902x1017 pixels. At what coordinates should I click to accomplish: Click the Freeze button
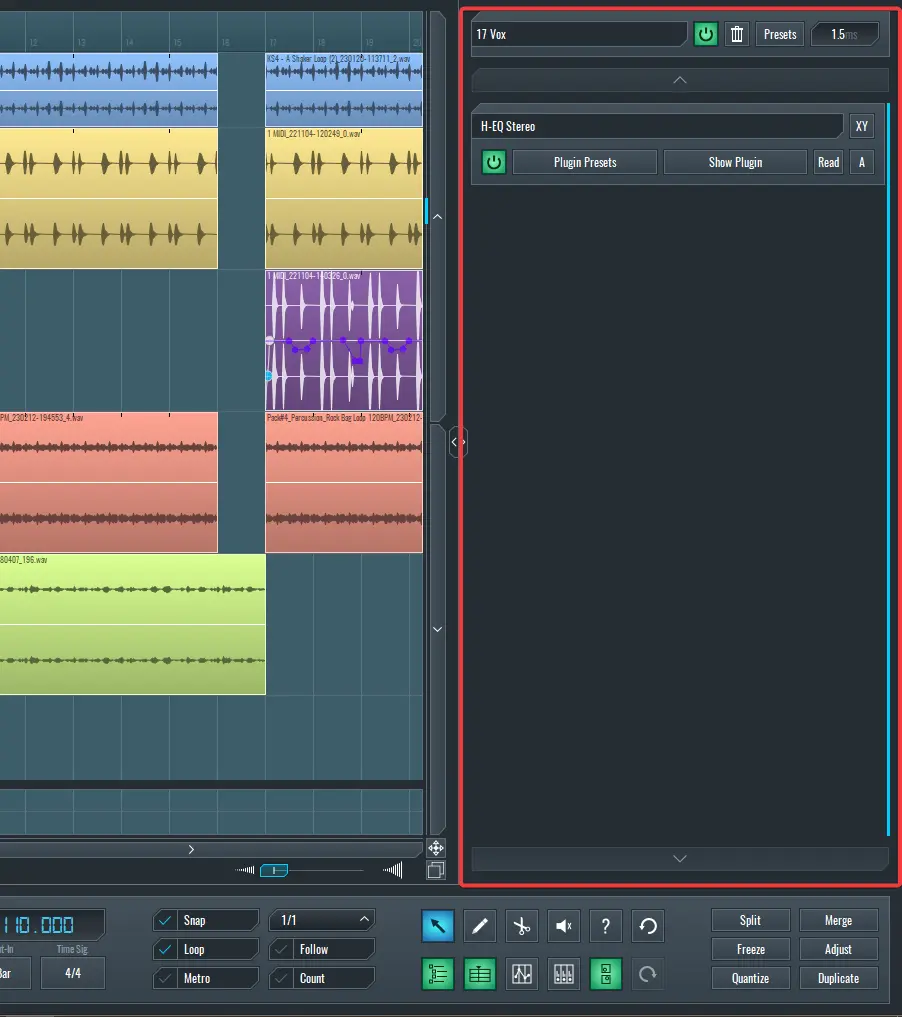(750, 950)
